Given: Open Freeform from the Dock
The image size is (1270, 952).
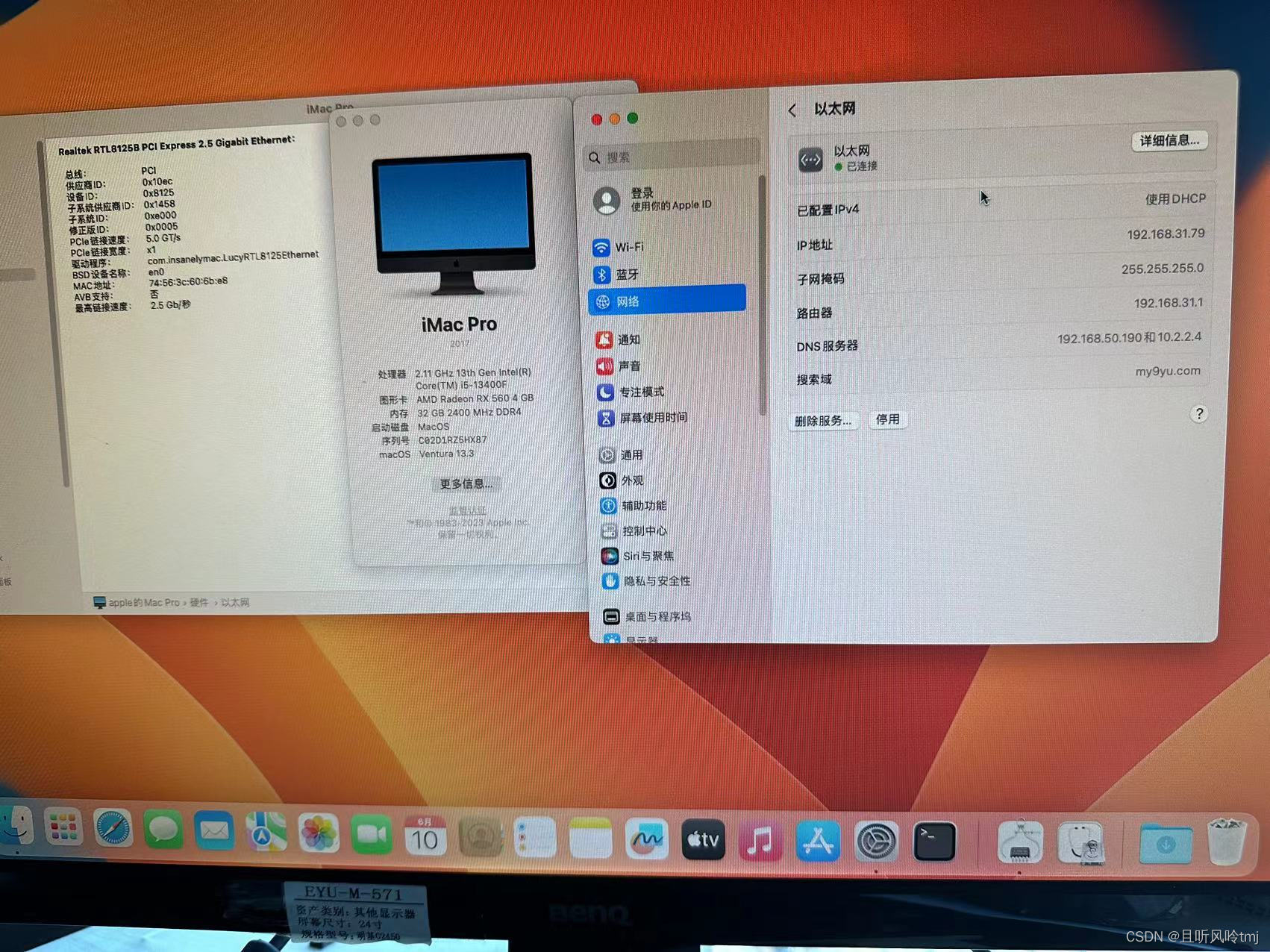Looking at the screenshot, I should click(646, 839).
